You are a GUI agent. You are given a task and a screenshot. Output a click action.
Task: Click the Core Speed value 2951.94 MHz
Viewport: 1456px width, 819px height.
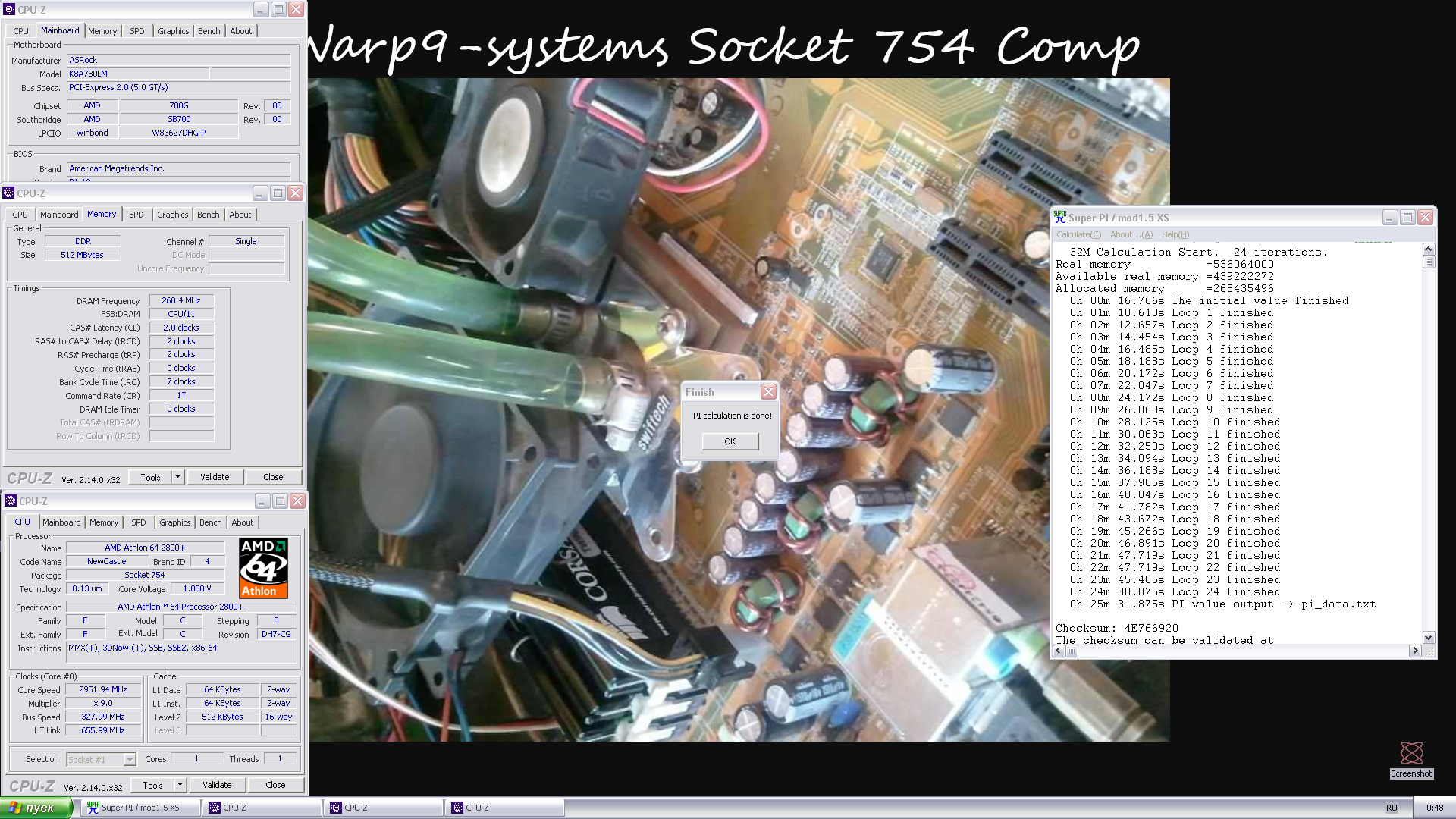pos(103,689)
